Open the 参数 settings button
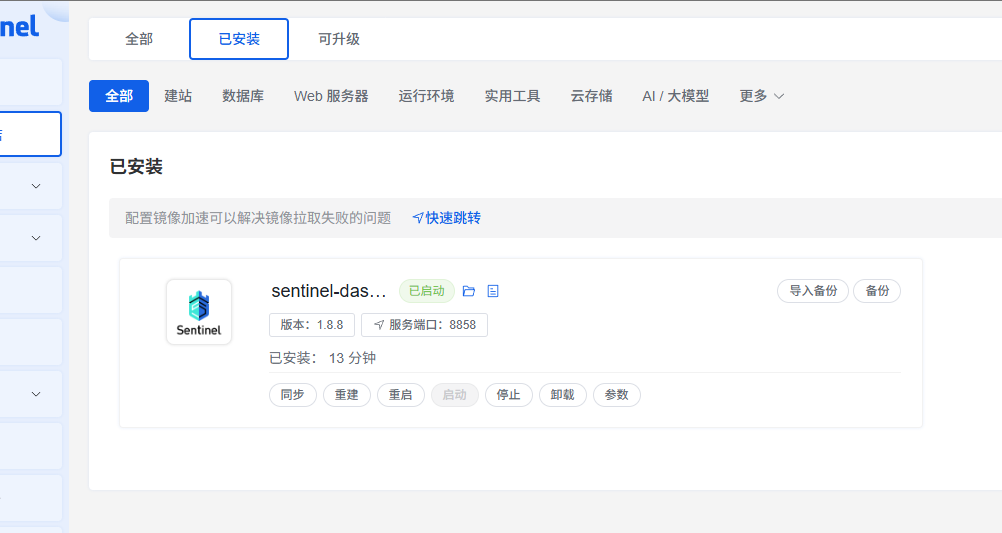The image size is (1002, 533). tap(617, 395)
